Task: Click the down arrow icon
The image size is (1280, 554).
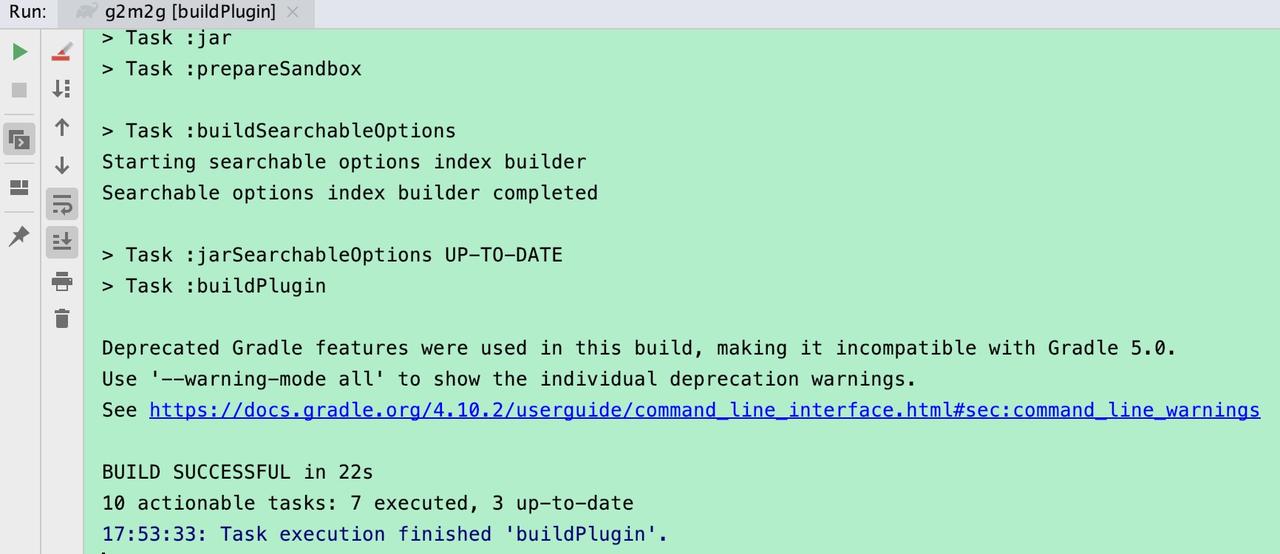Action: (62, 165)
